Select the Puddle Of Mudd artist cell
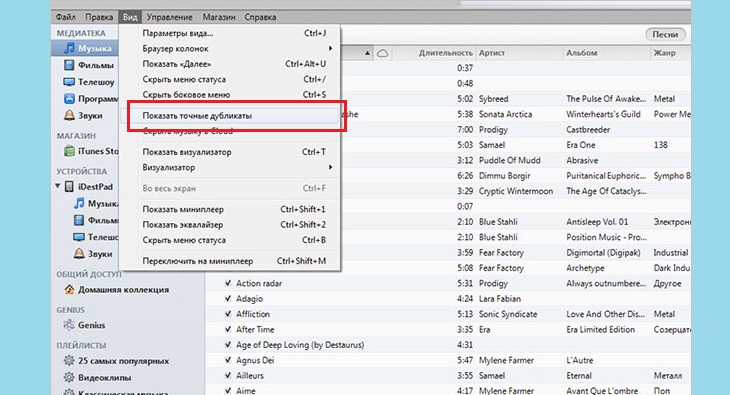This screenshot has height=395, width=730. [510, 160]
